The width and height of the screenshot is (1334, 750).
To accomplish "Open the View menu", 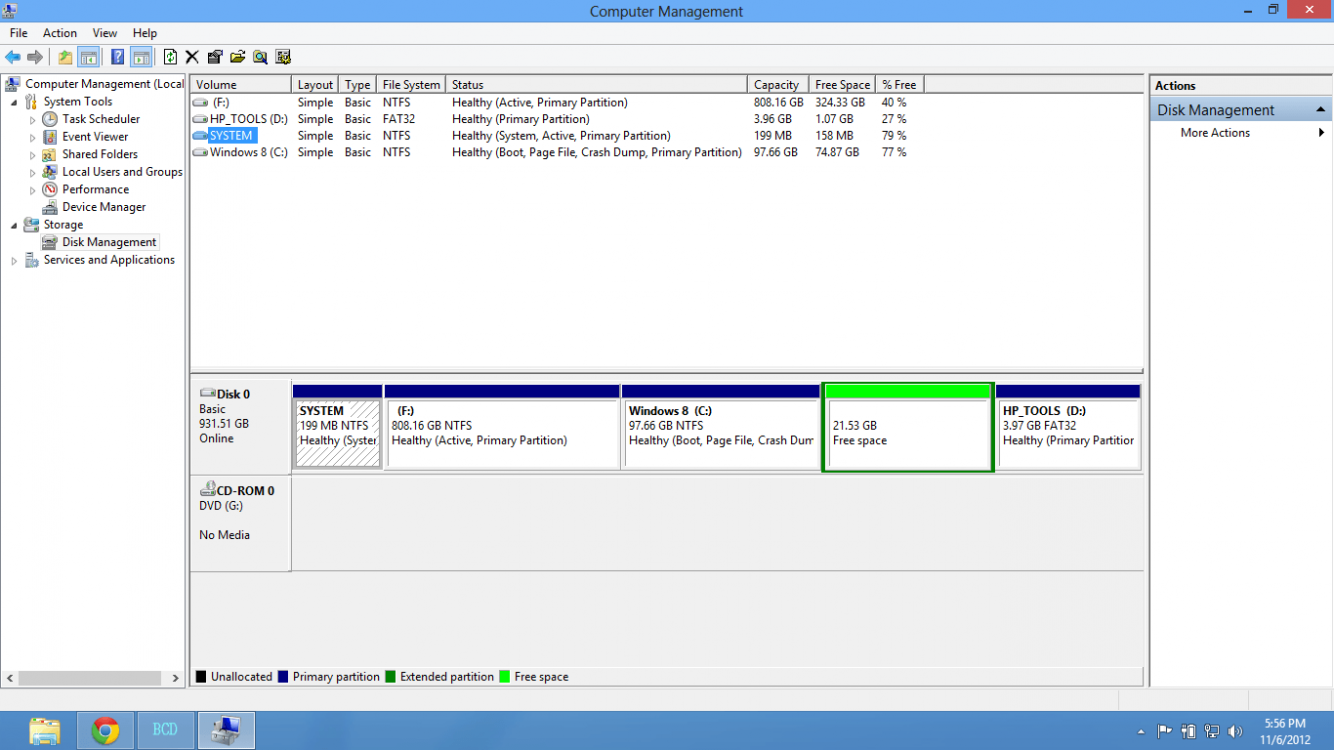I will tap(105, 33).
